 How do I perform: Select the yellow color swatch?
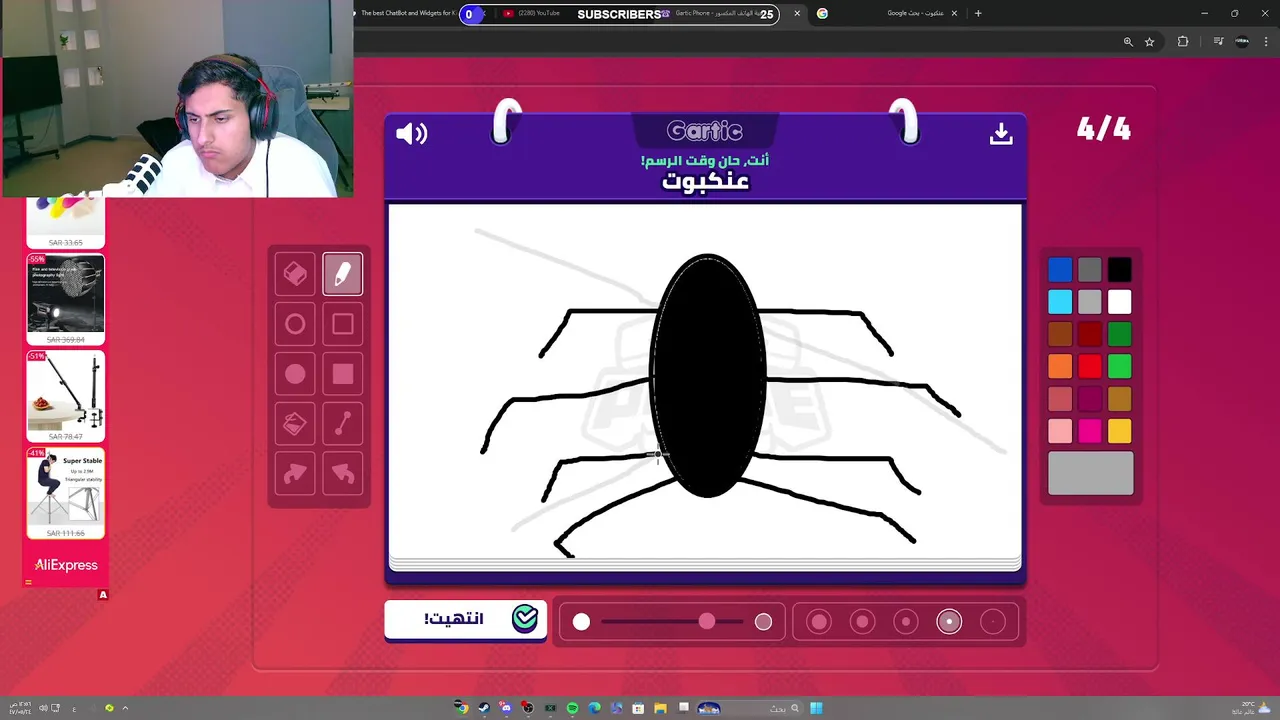tap(1119, 431)
